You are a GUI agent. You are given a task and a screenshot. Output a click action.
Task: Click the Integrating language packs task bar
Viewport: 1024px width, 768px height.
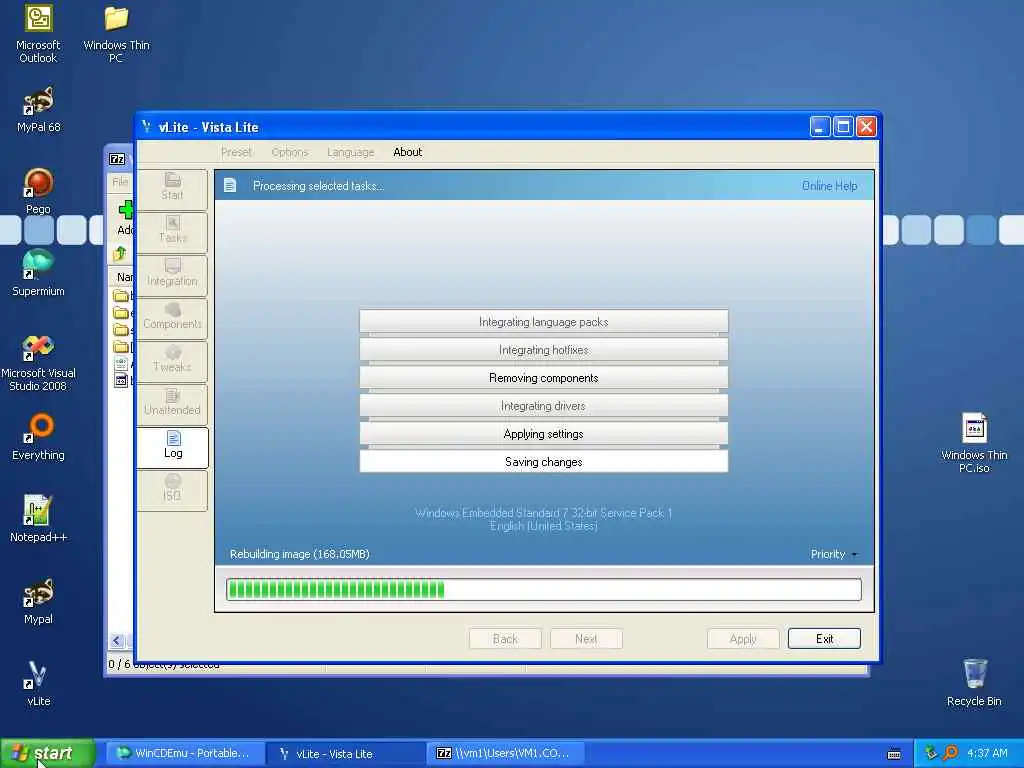(x=543, y=321)
